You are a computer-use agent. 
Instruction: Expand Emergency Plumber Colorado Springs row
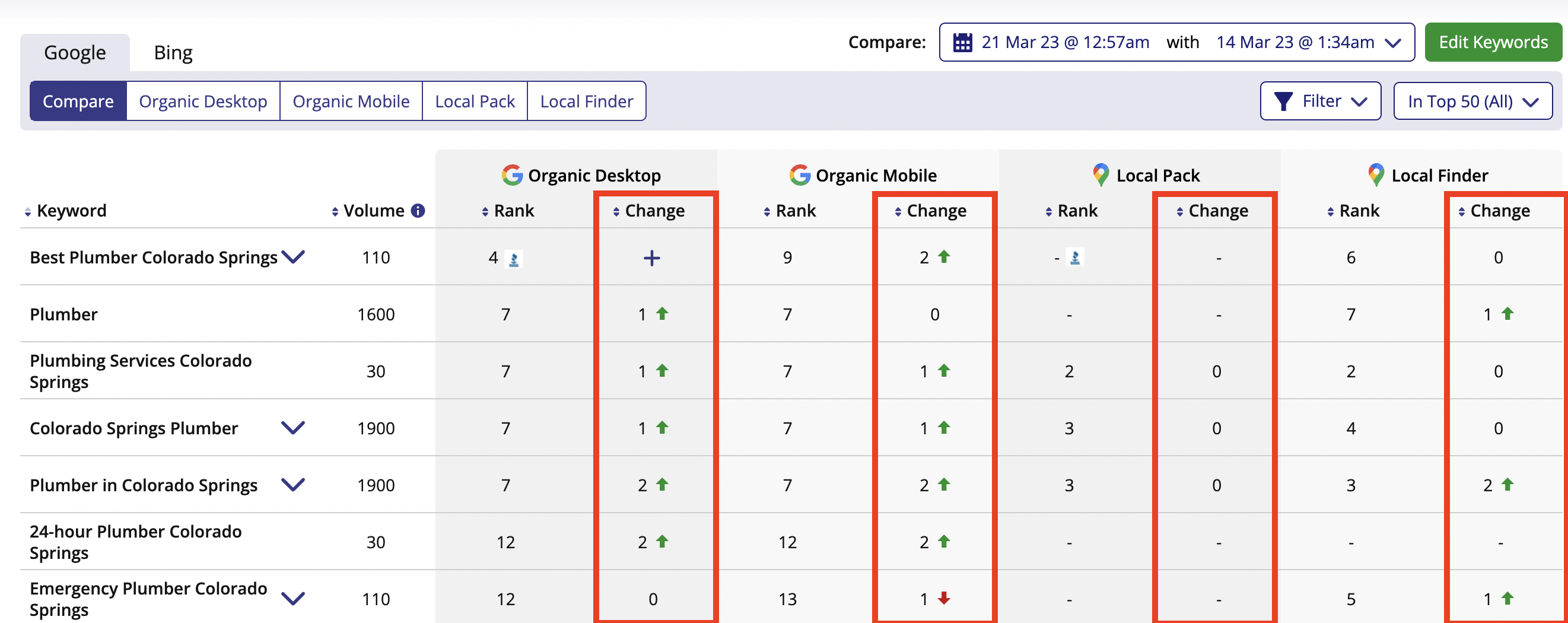294,598
